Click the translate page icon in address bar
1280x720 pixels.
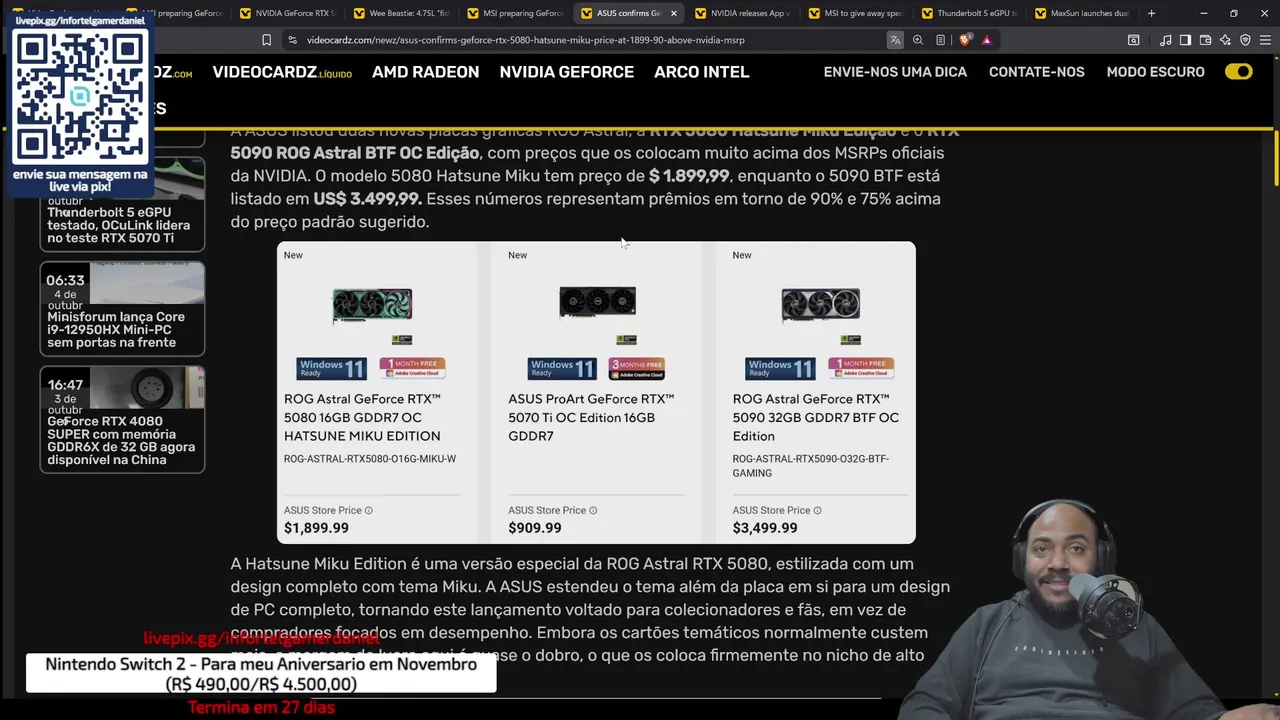(x=895, y=40)
